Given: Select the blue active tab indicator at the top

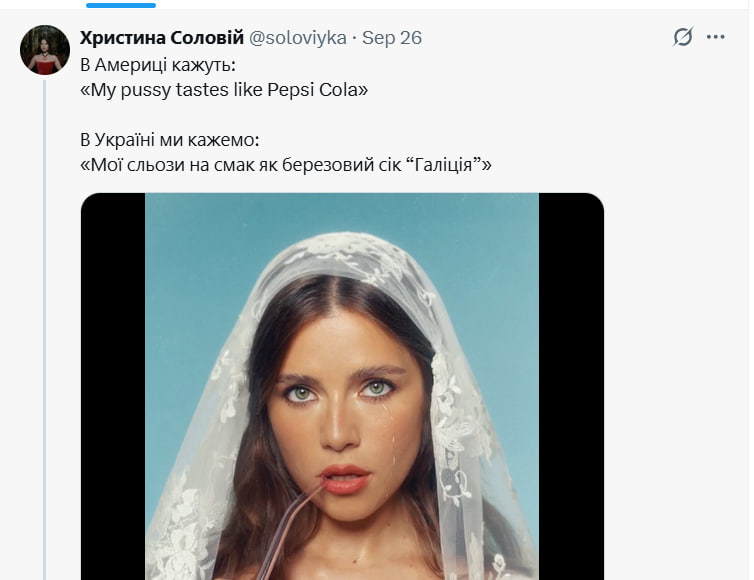Looking at the screenshot, I should click(x=120, y=4).
